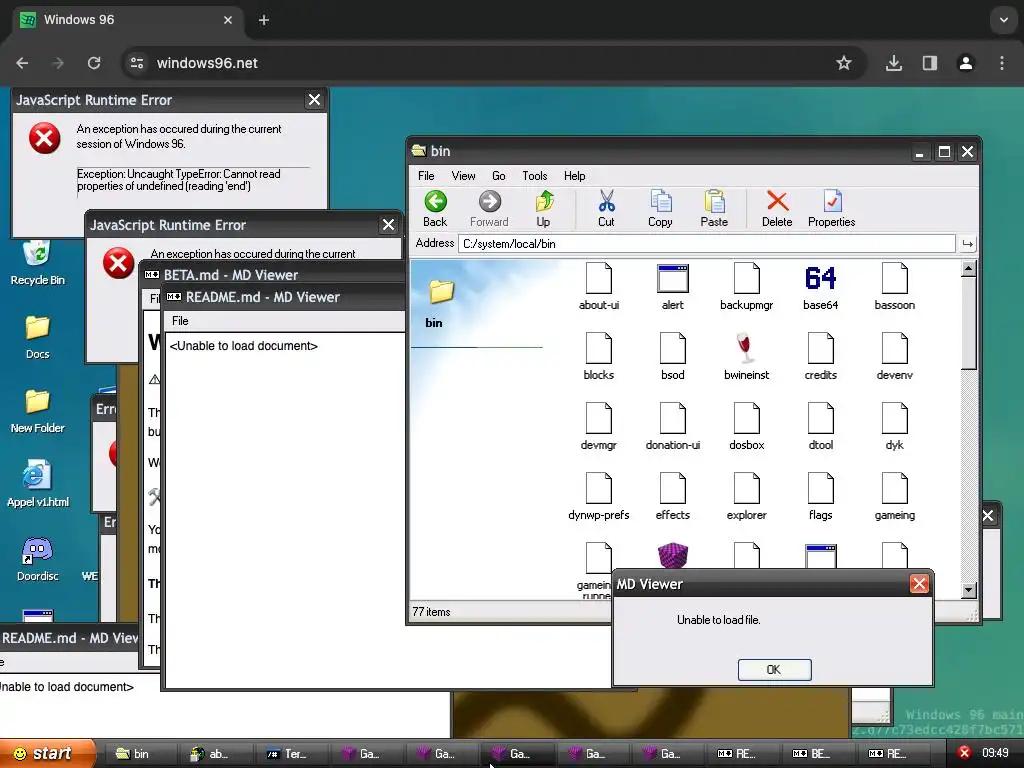
Task: Click the Cut scissors icon
Action: coord(606,202)
